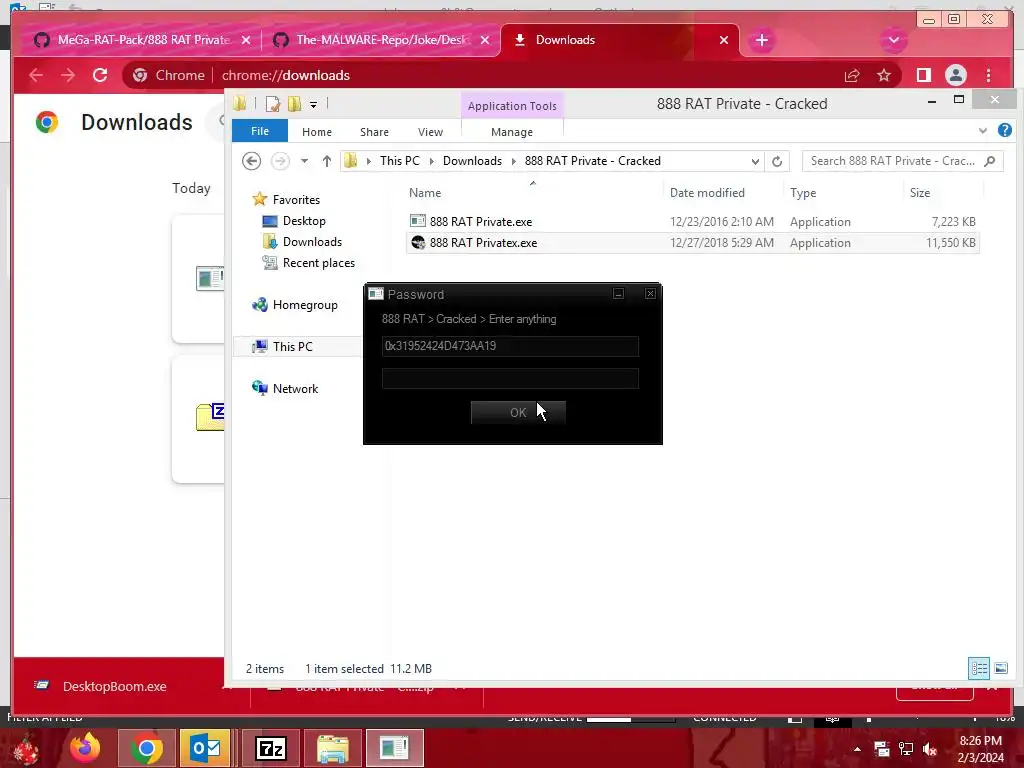
Task: Go up one folder level in Explorer
Action: click(327, 161)
